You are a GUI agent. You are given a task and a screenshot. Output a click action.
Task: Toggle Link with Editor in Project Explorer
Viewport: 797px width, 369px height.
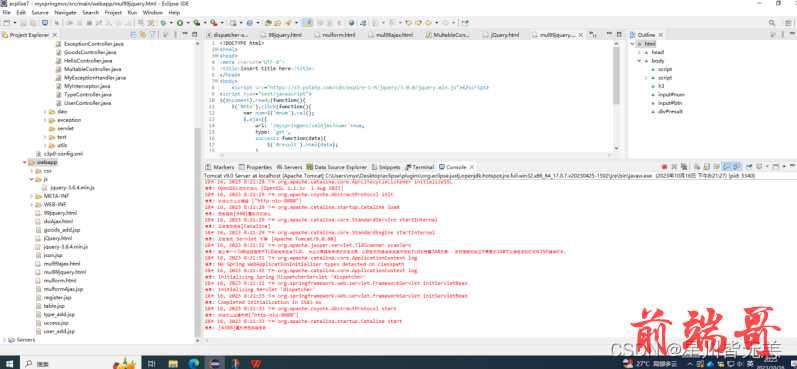(143, 35)
